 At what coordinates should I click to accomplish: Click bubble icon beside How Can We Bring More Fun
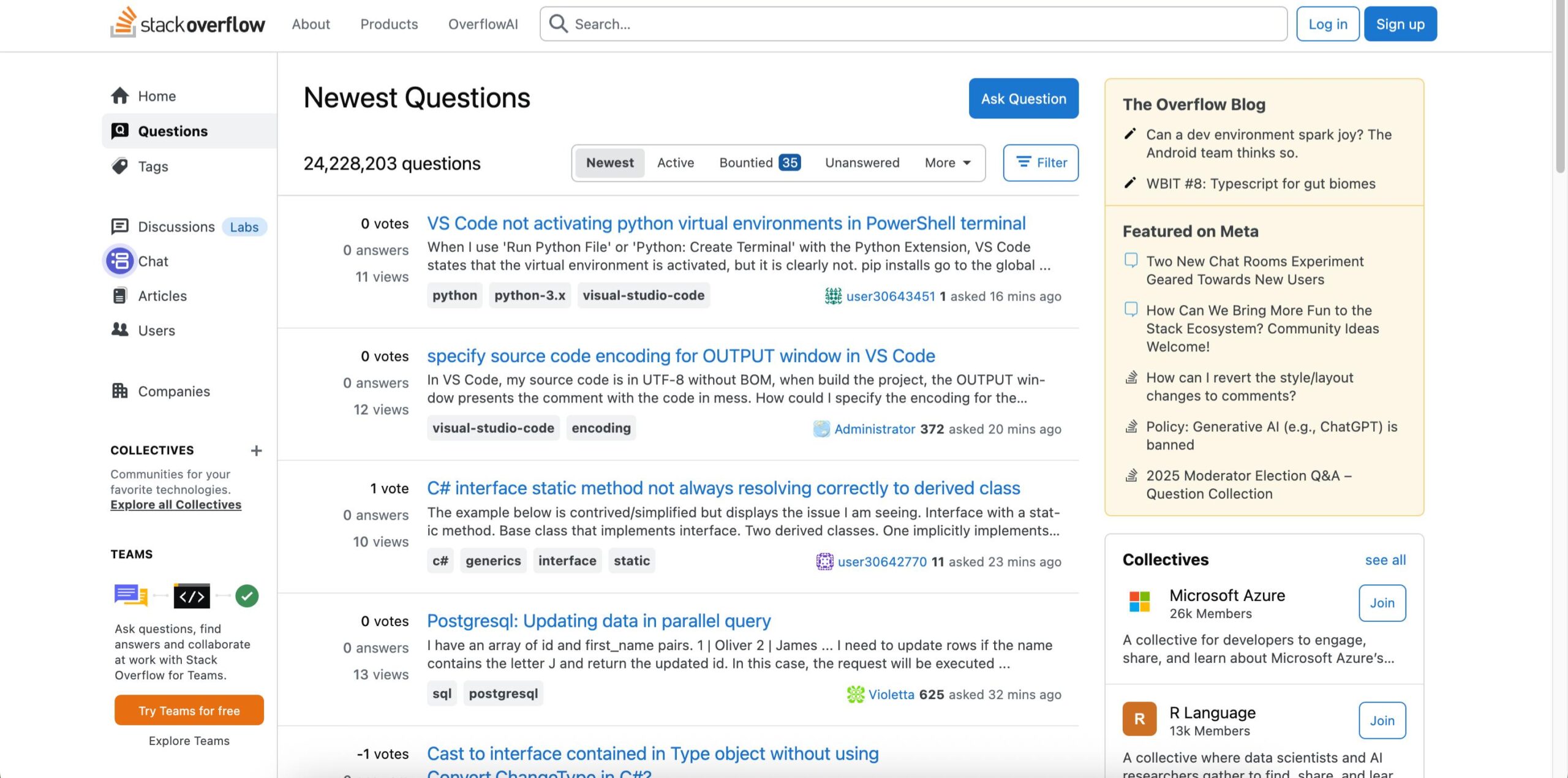pyautogui.click(x=1131, y=309)
